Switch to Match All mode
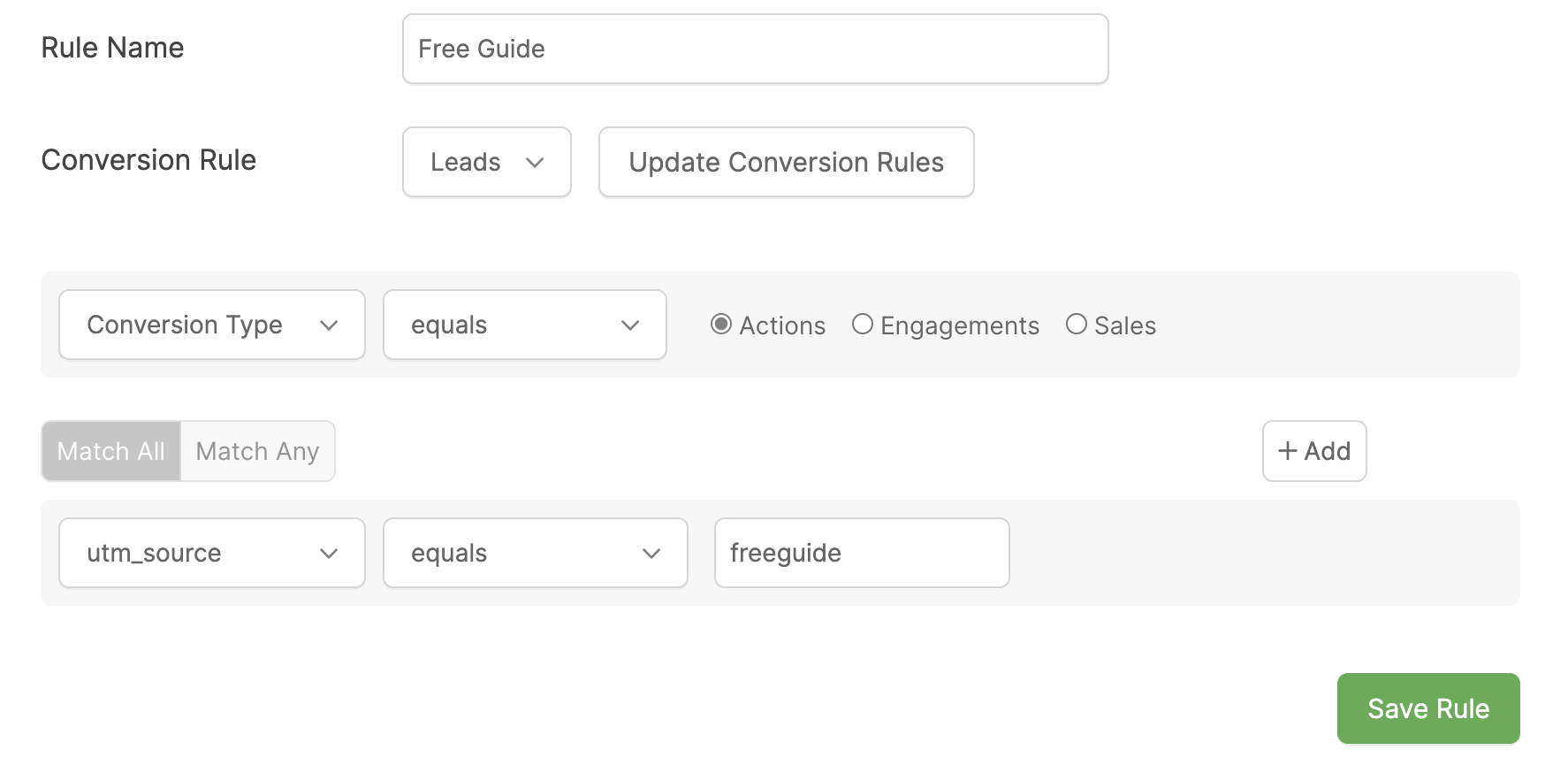The image size is (1568, 773). tap(111, 451)
